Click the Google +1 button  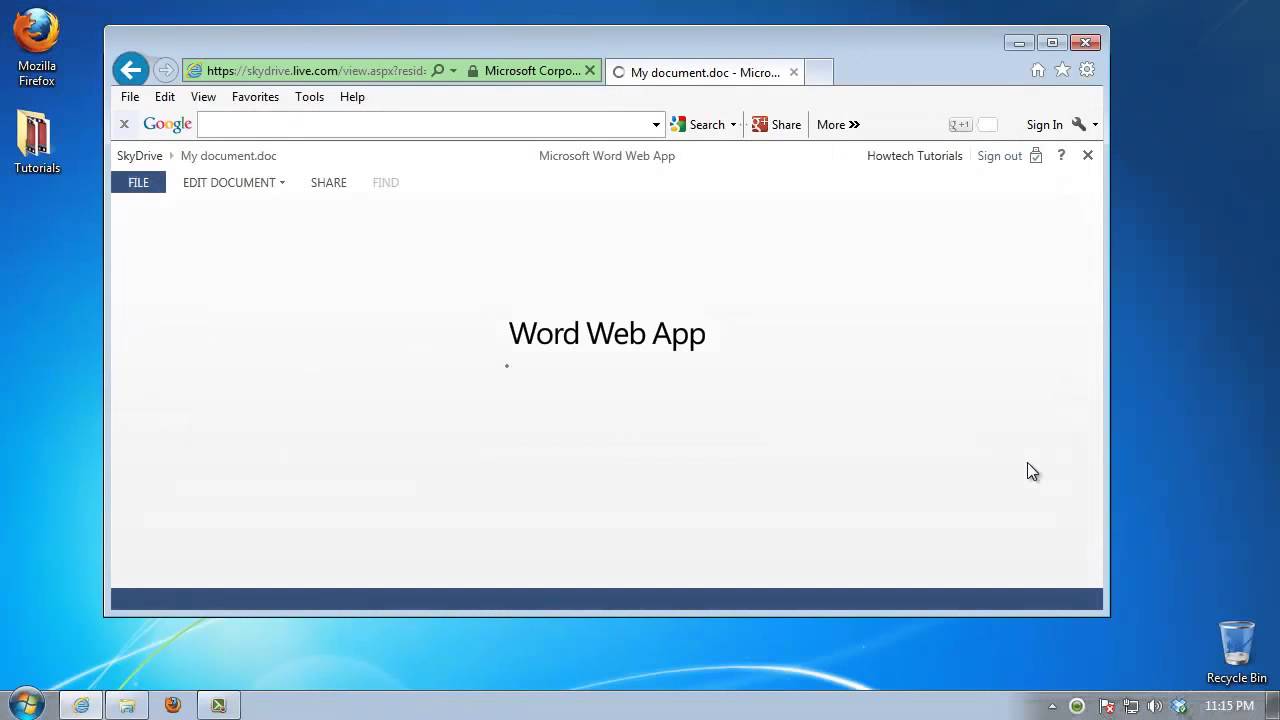[959, 125]
